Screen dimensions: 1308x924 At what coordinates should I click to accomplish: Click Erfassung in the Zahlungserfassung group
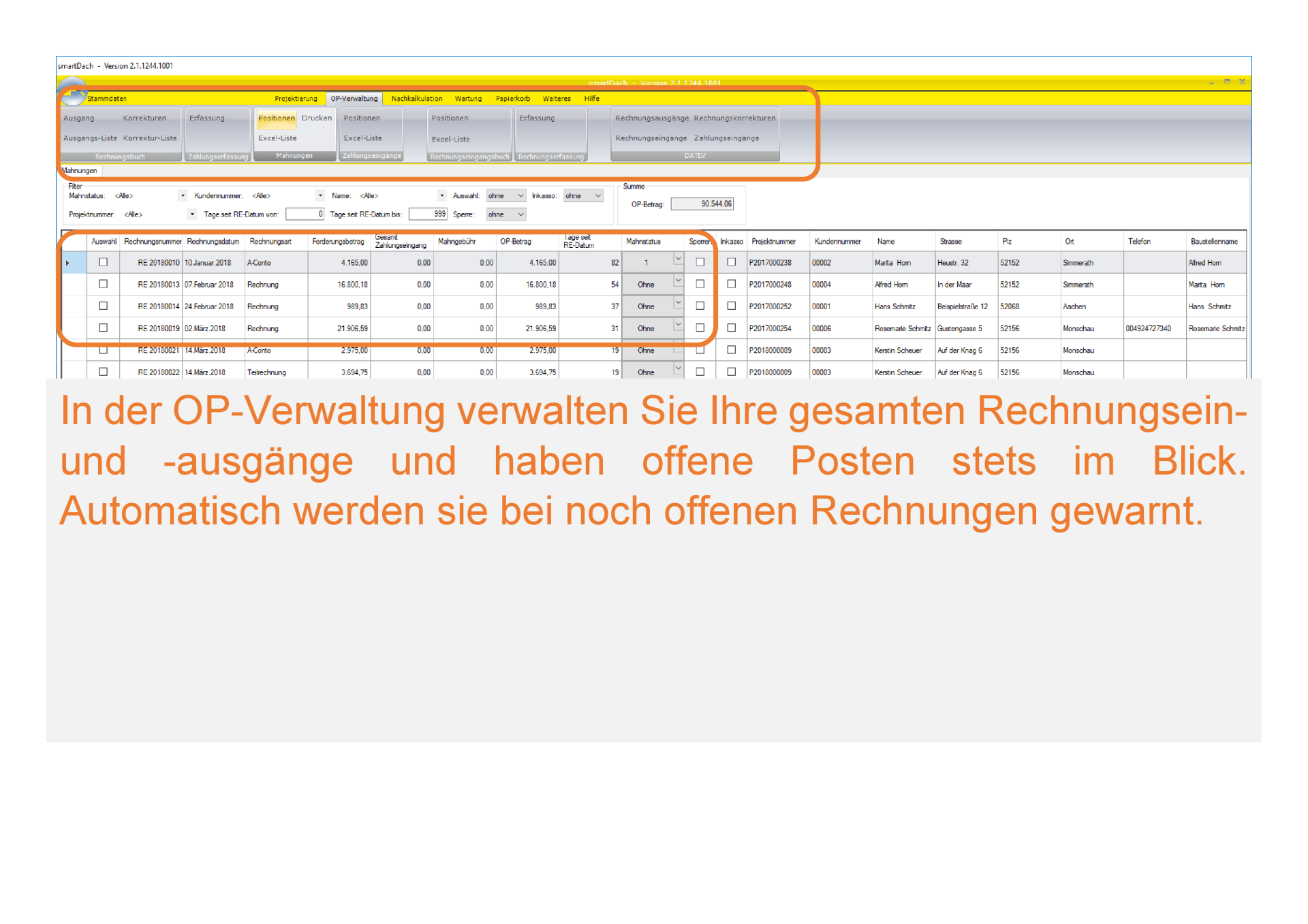point(206,118)
